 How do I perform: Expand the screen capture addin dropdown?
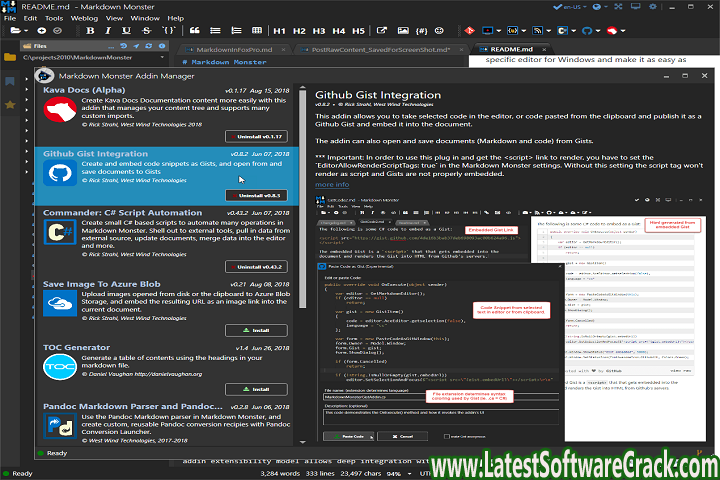[x=499, y=31]
